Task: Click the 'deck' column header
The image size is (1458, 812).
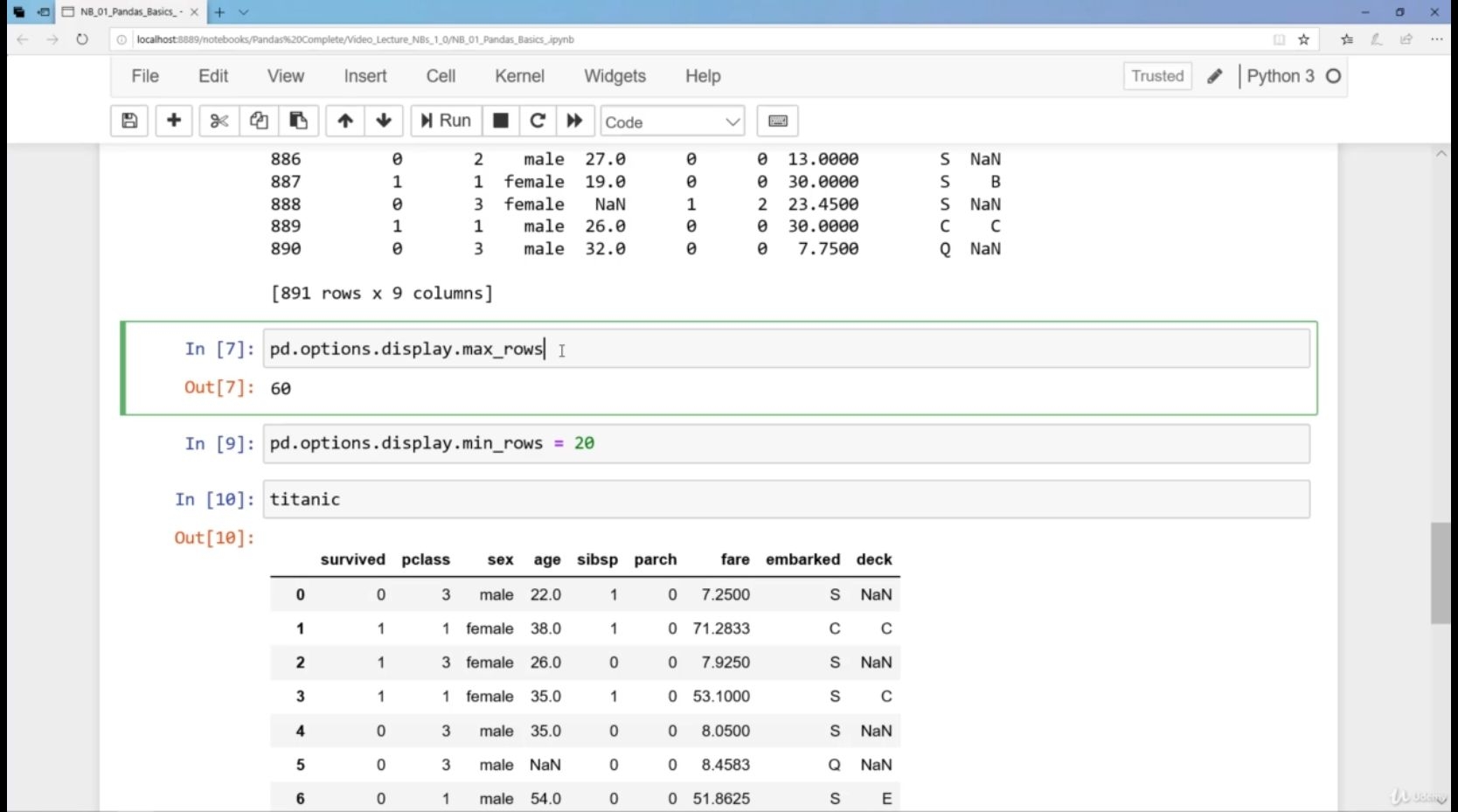Action: [874, 559]
